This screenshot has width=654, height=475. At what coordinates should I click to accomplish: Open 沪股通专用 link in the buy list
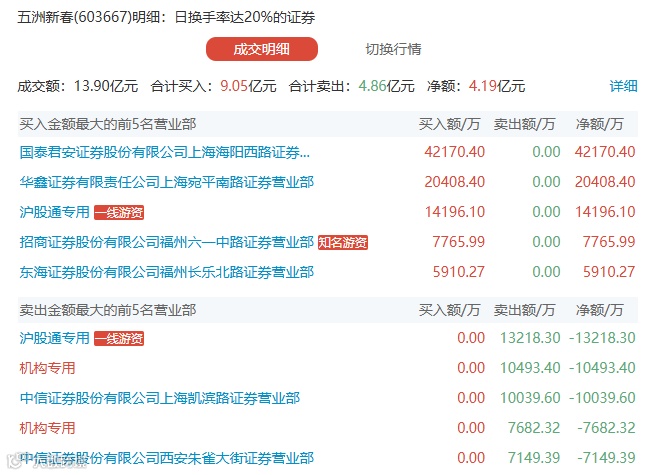[55, 212]
